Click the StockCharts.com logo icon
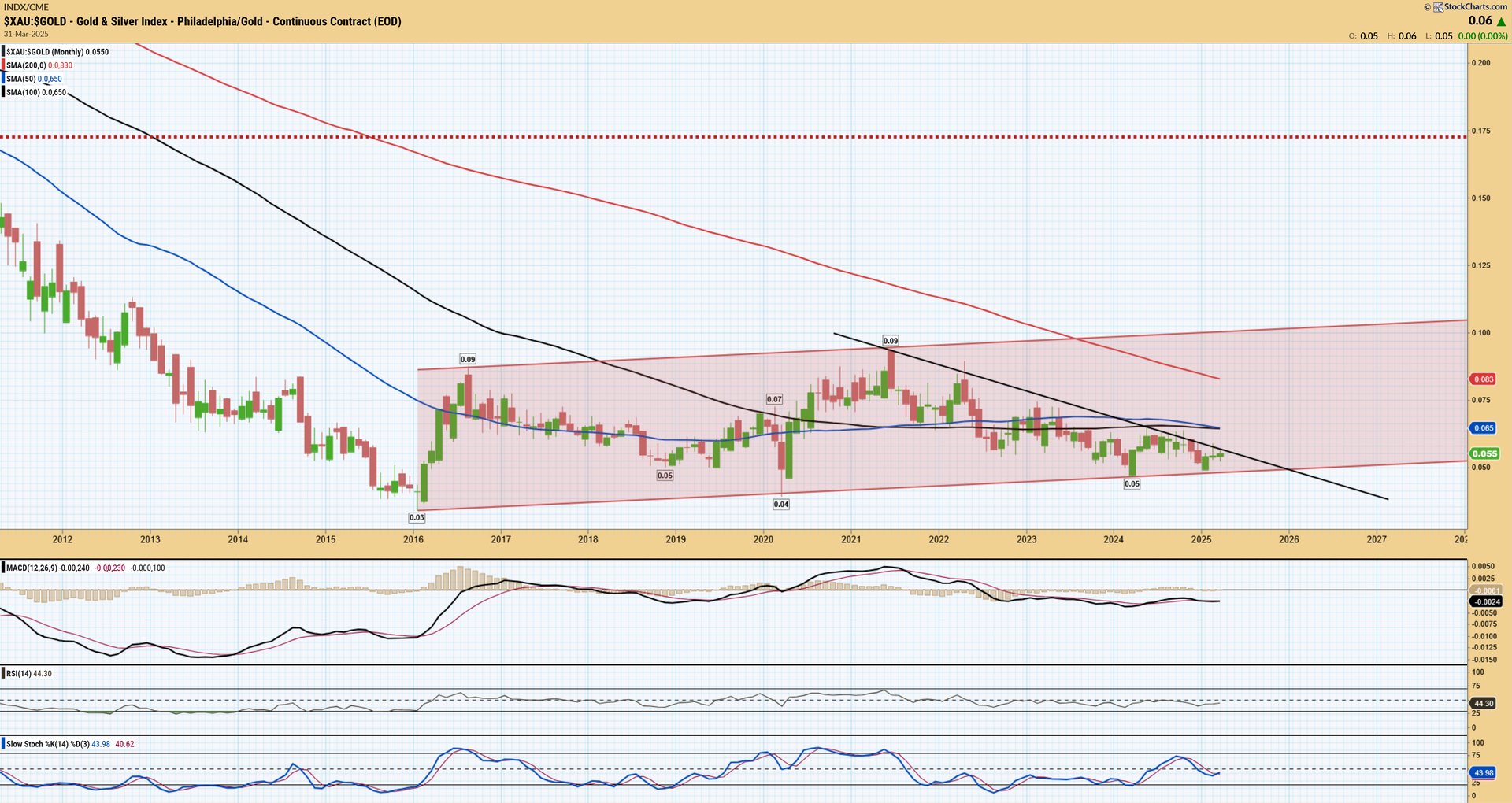1512x803 pixels. tap(1438, 7)
